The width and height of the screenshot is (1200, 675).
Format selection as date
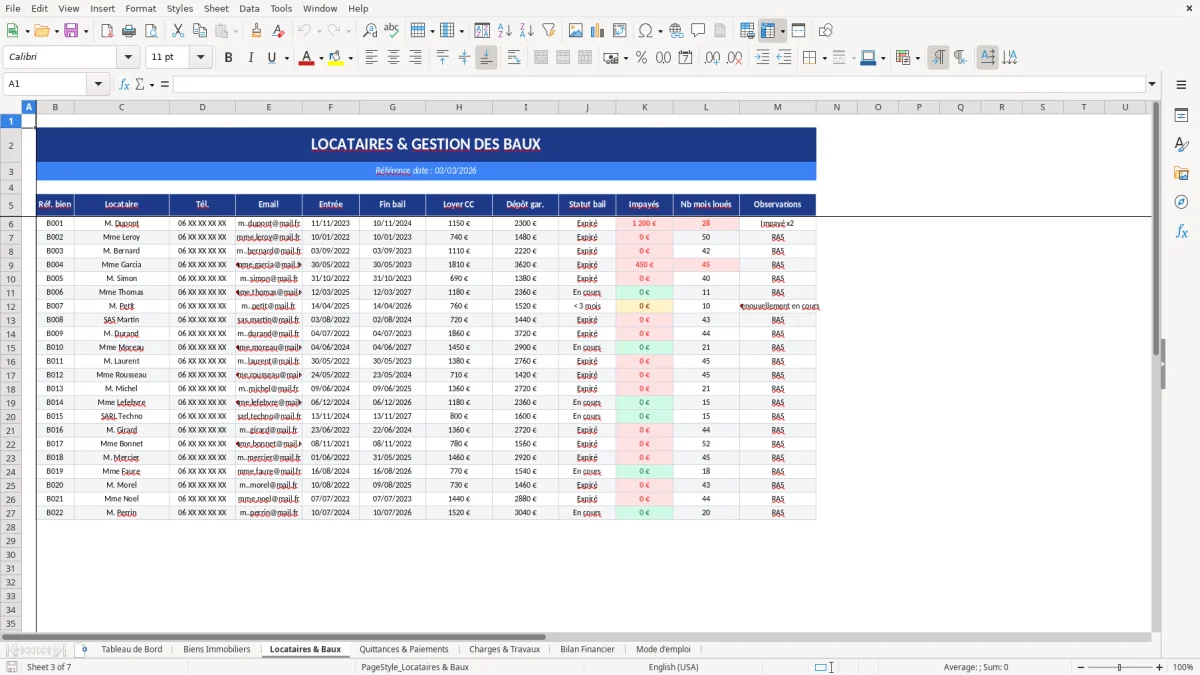coord(685,57)
